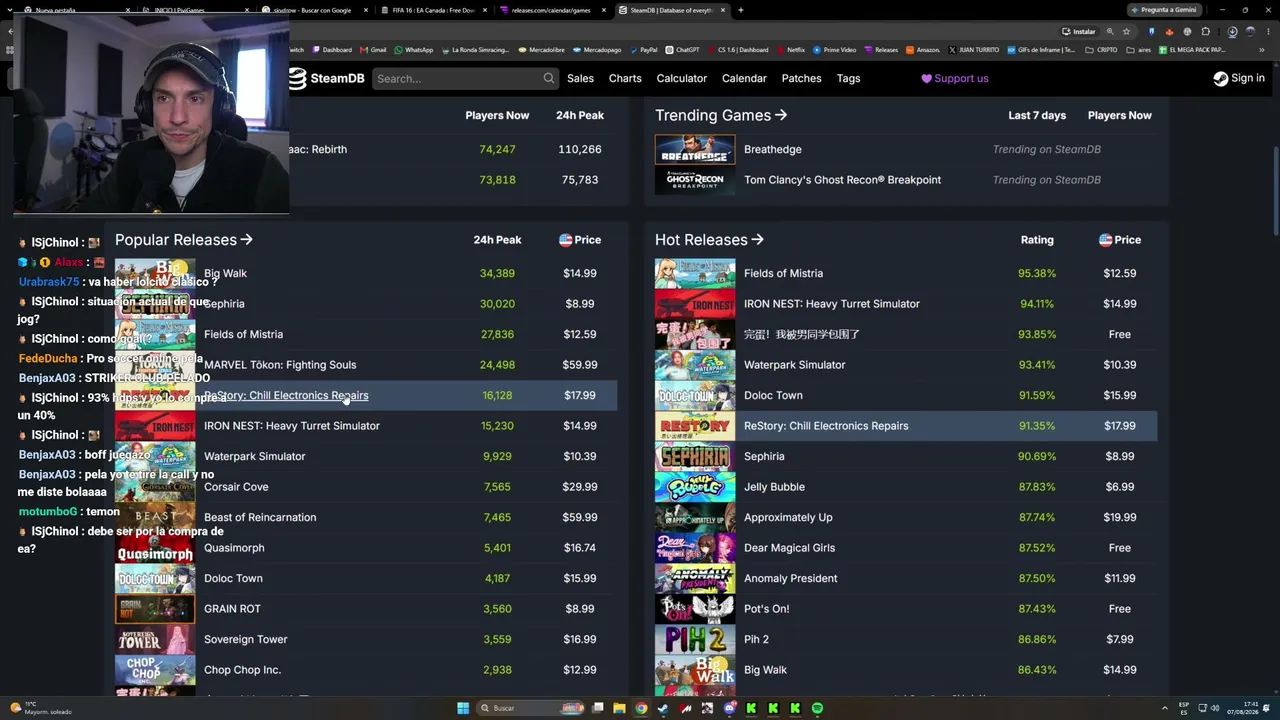Click the SteamDB logo icon
This screenshot has height=720, width=1280.
coord(297,79)
